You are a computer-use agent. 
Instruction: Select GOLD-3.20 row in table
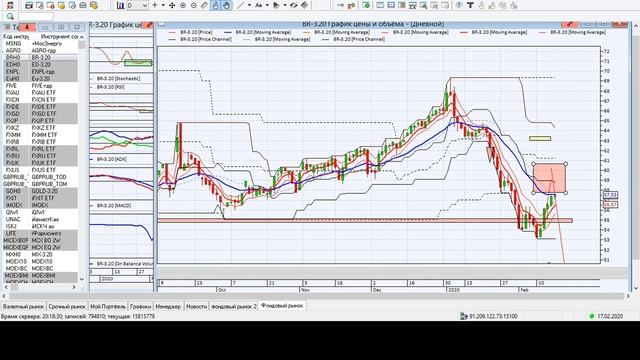(x=40, y=191)
